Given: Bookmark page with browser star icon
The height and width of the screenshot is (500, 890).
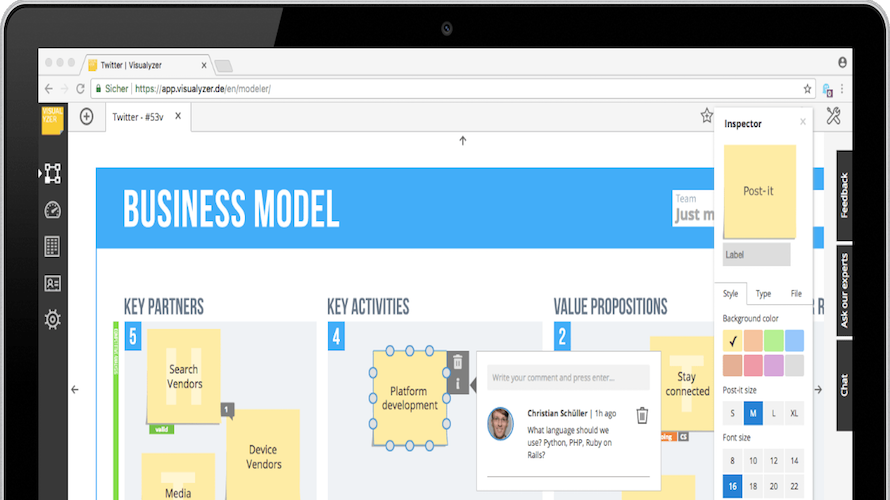Looking at the screenshot, I should point(807,89).
